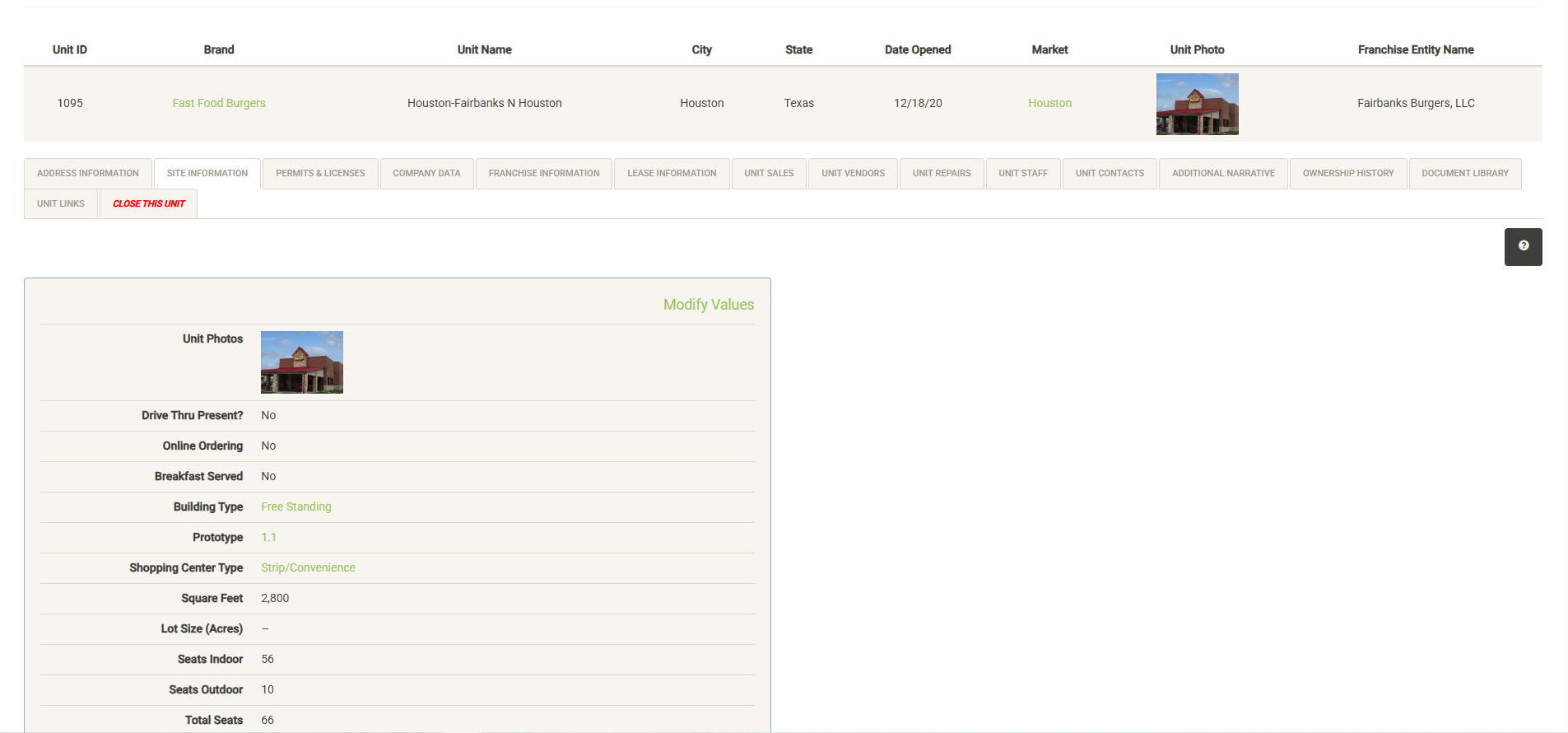This screenshot has height=733, width=1568.
Task: Show the Unit Vendors tab
Action: (x=853, y=174)
